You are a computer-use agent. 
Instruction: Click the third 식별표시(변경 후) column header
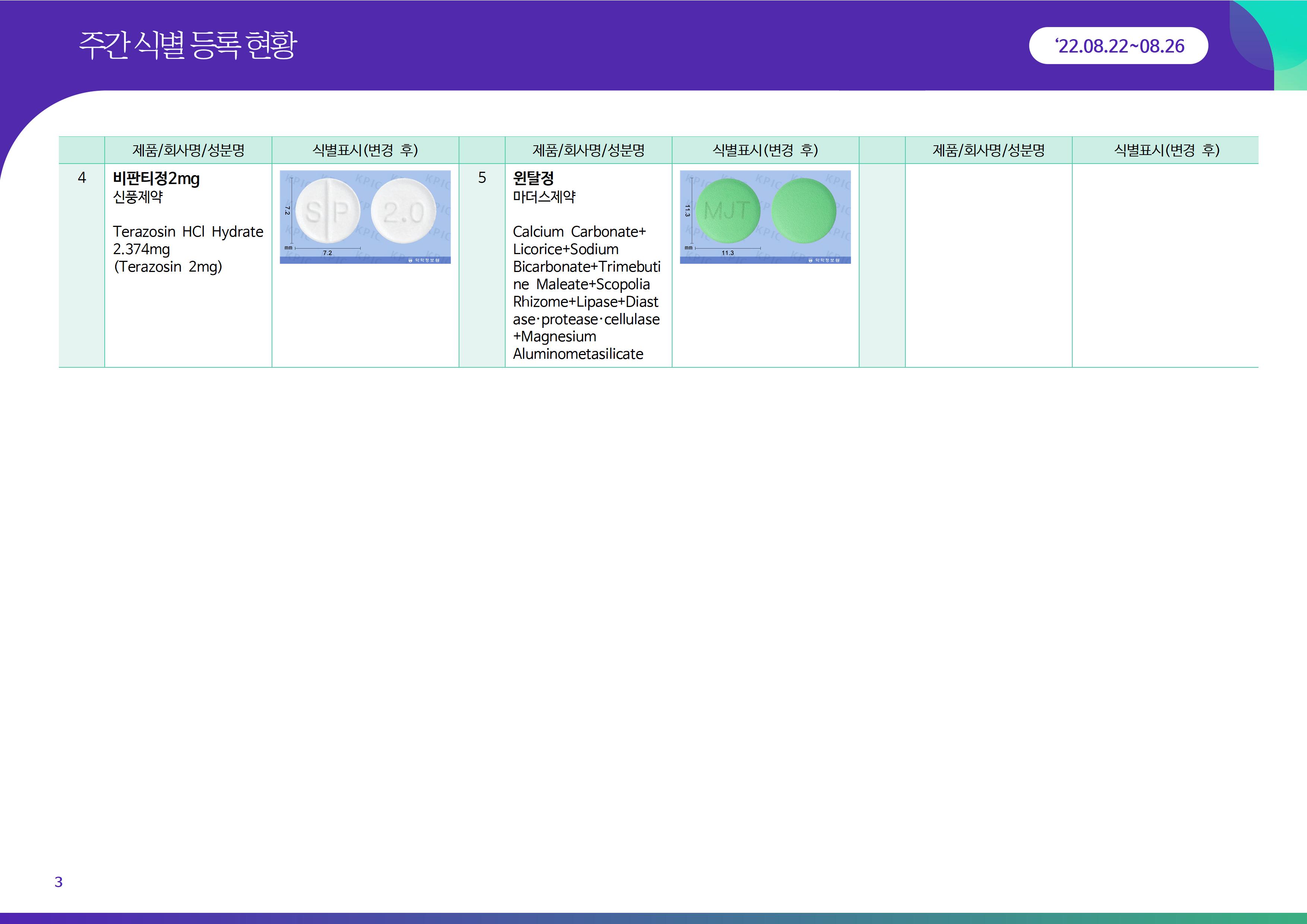1166,150
